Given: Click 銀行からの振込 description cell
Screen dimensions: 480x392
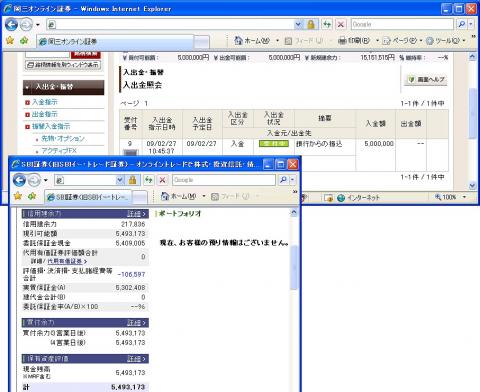Looking at the screenshot, I should click(x=319, y=144).
